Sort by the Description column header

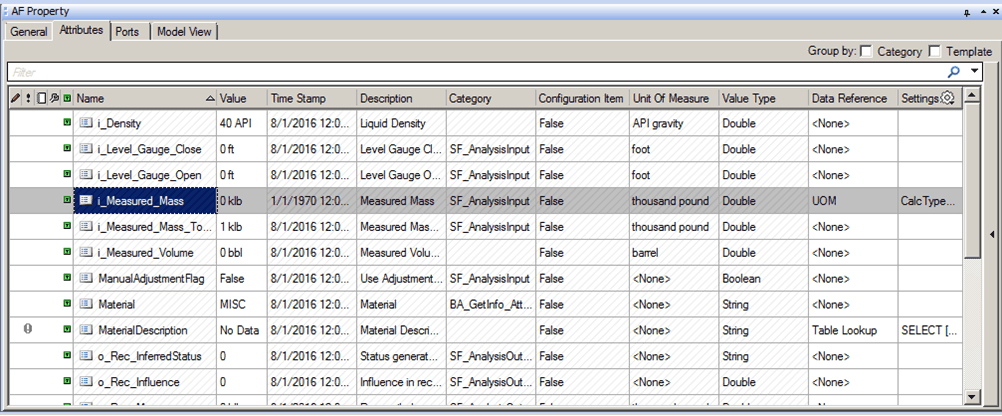(x=401, y=98)
